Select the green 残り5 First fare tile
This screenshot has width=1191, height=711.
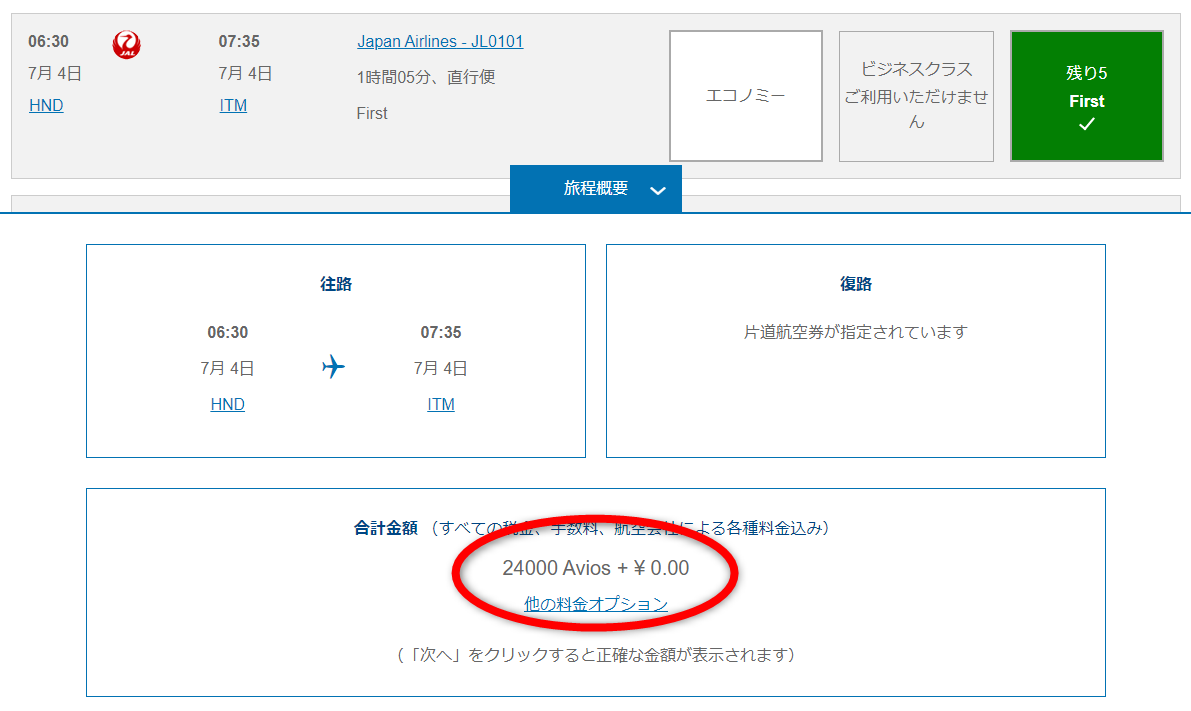1087,96
